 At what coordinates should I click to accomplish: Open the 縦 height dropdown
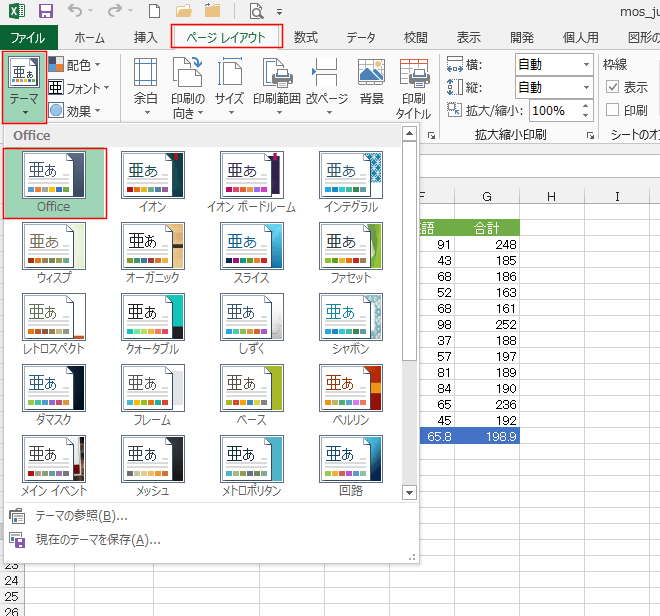pyautogui.click(x=586, y=87)
